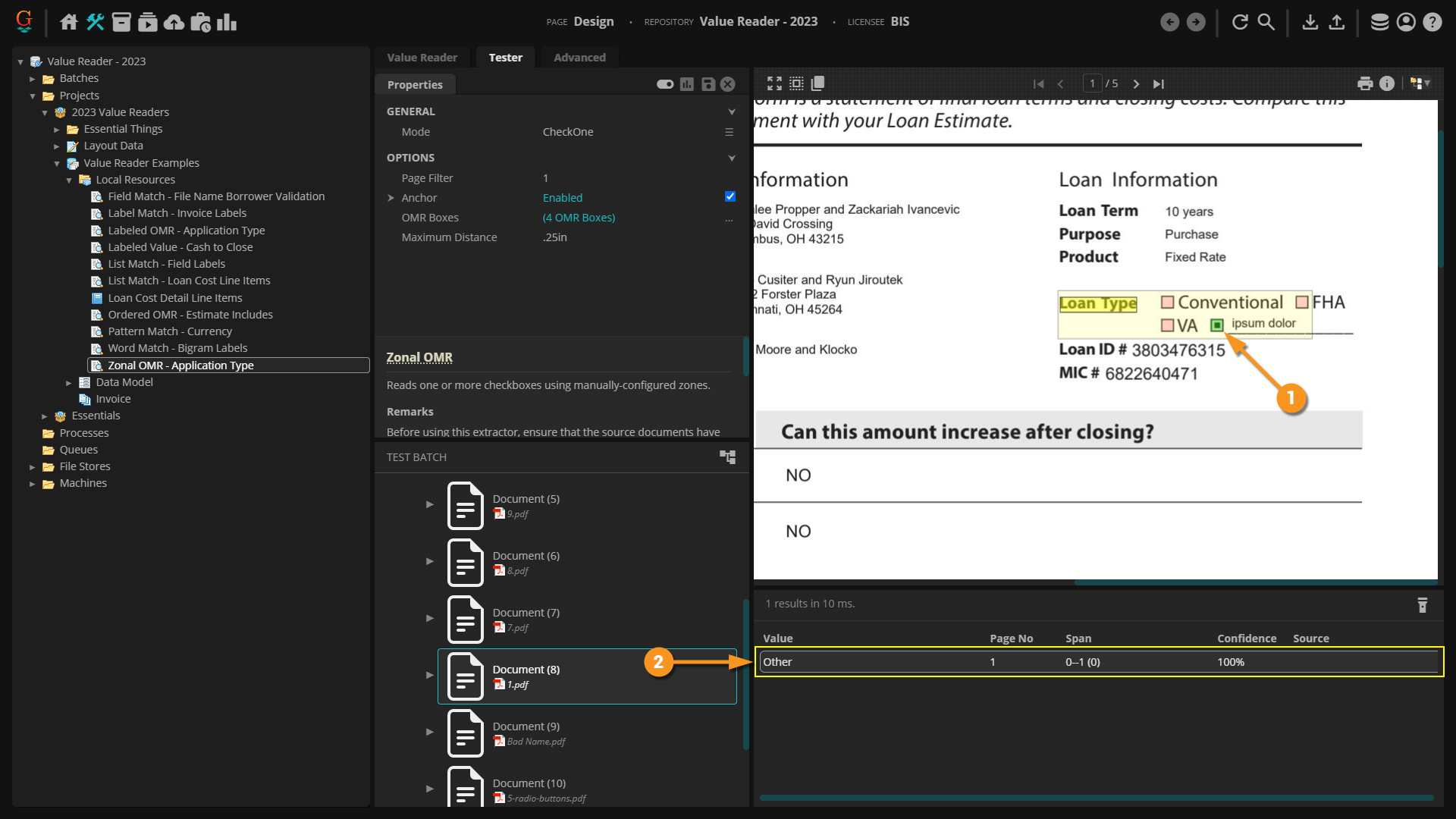Click the save icon in the Properties panel
1456x819 pixels.
tap(708, 84)
